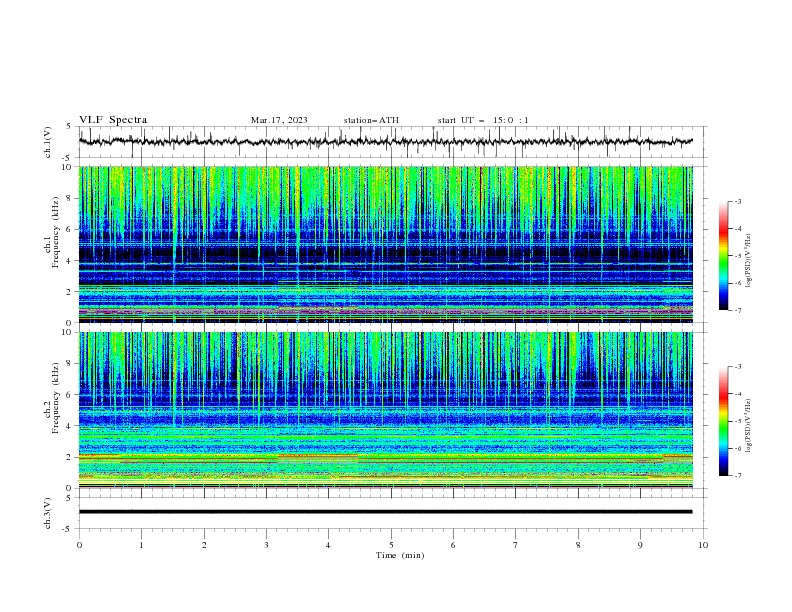
Task: Click the time axis tick label '3'
Action: 266,545
